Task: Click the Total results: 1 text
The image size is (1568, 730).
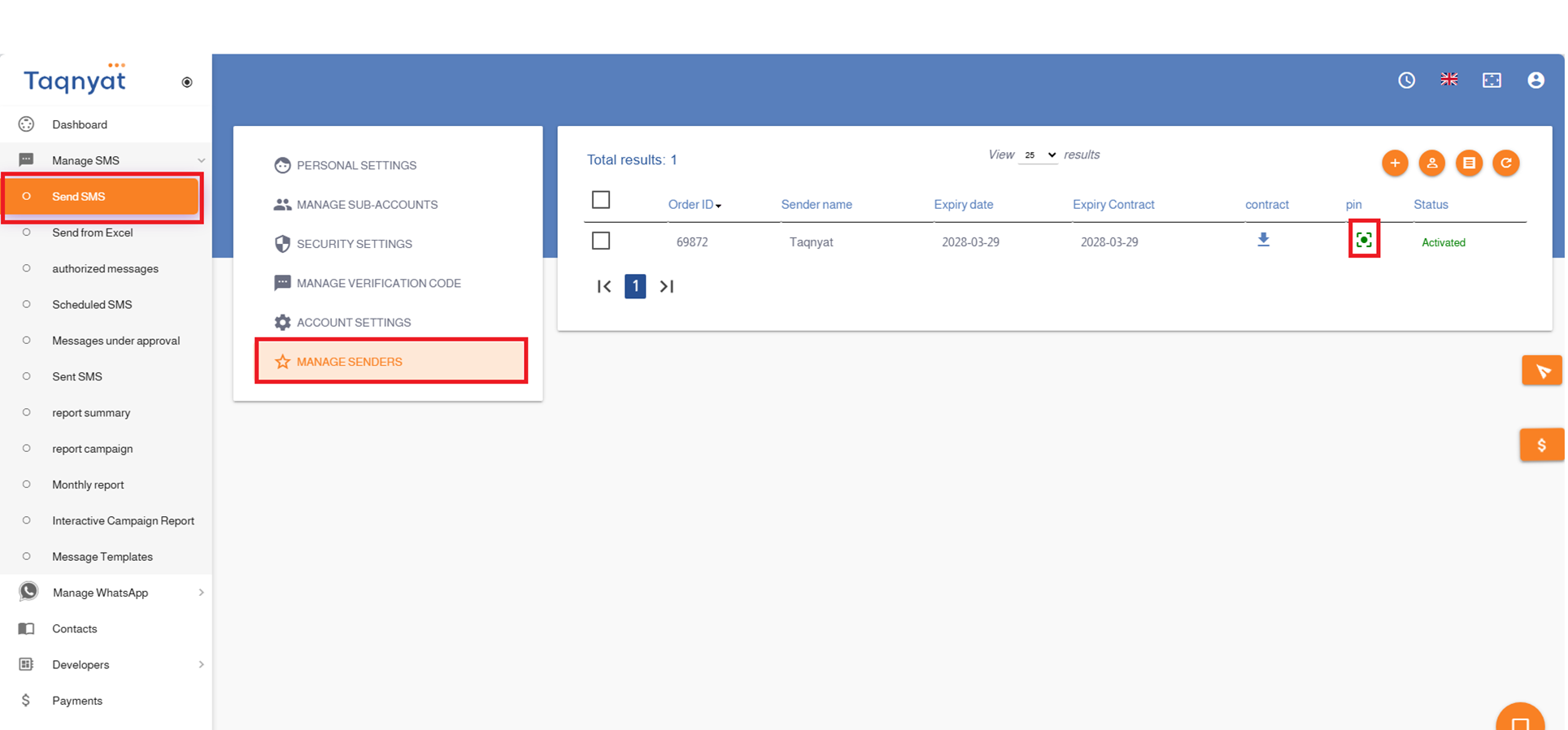Action: (632, 160)
